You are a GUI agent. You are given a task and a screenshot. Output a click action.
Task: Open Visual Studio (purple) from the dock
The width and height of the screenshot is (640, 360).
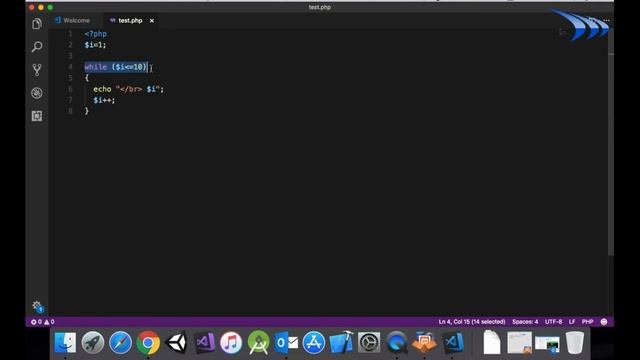[x=204, y=342]
